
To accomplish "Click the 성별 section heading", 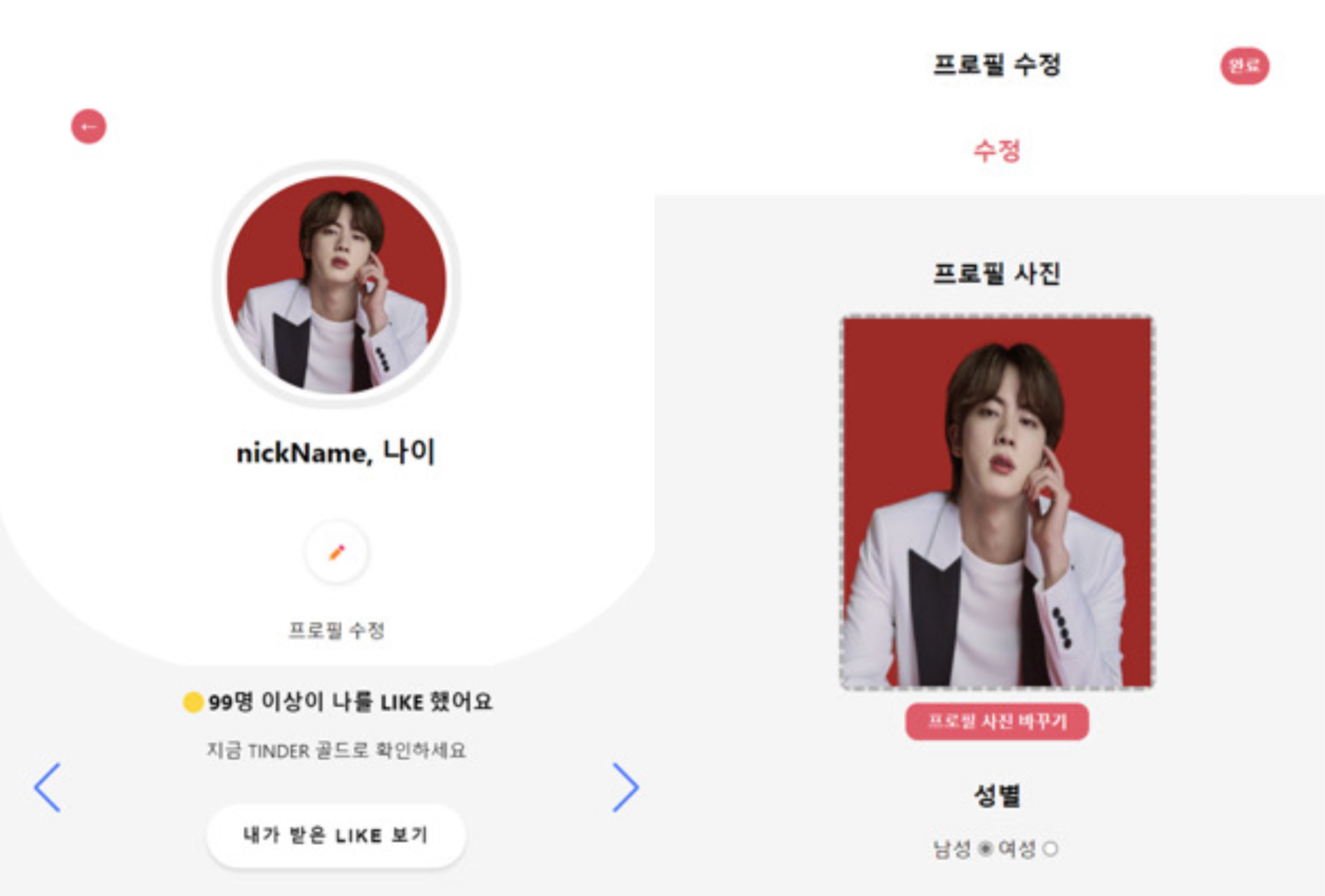I will (x=997, y=796).
